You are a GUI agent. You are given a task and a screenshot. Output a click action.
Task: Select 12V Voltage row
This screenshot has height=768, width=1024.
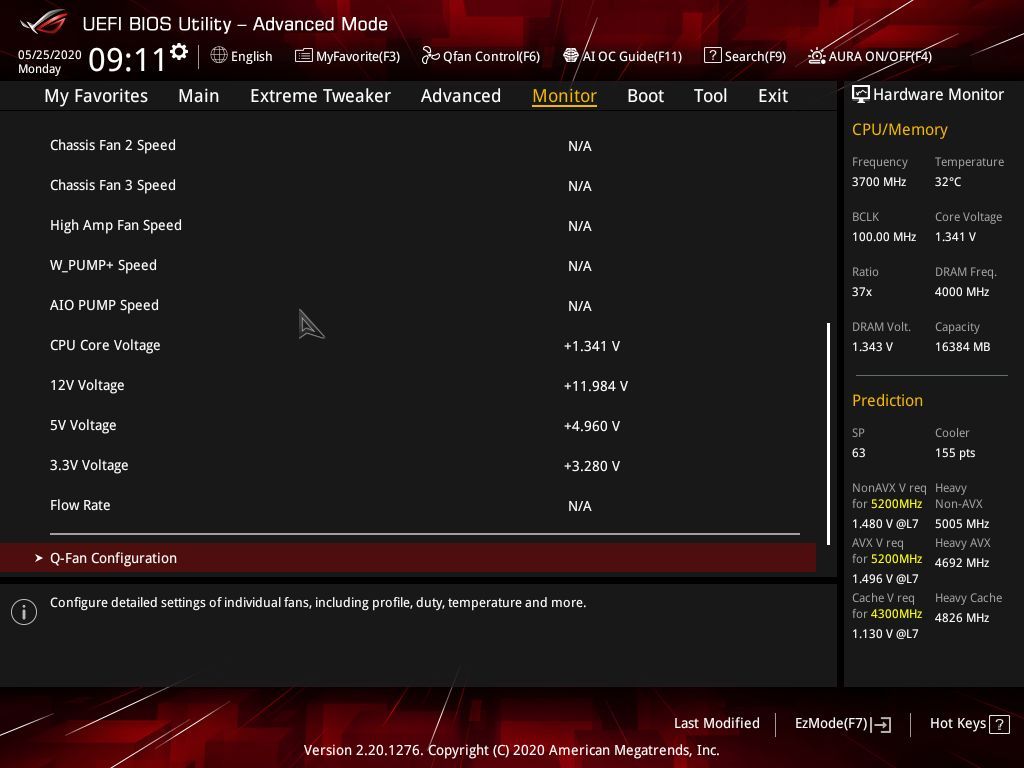(408, 385)
